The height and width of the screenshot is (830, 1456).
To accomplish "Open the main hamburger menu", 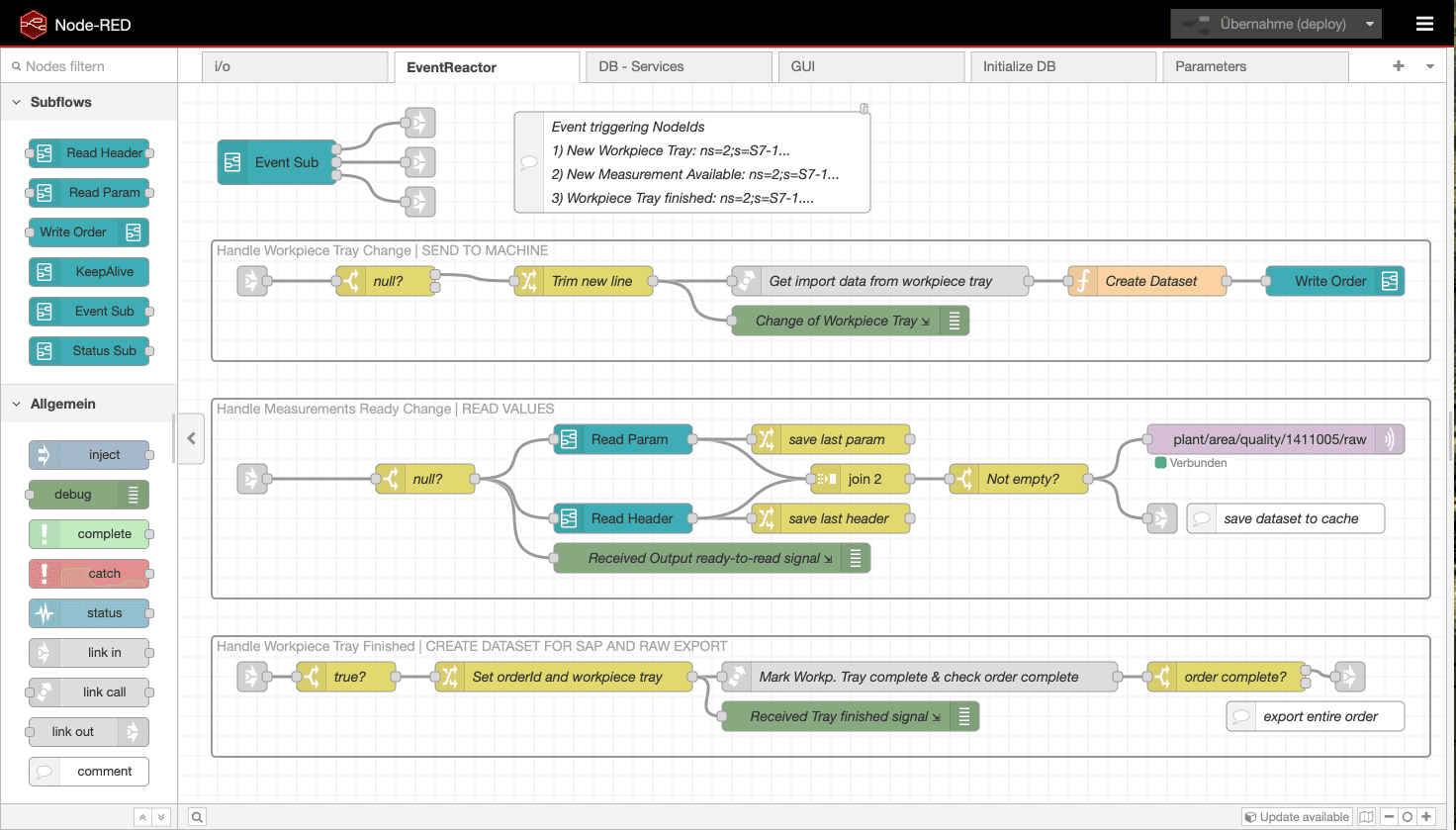I will 1425,23.
